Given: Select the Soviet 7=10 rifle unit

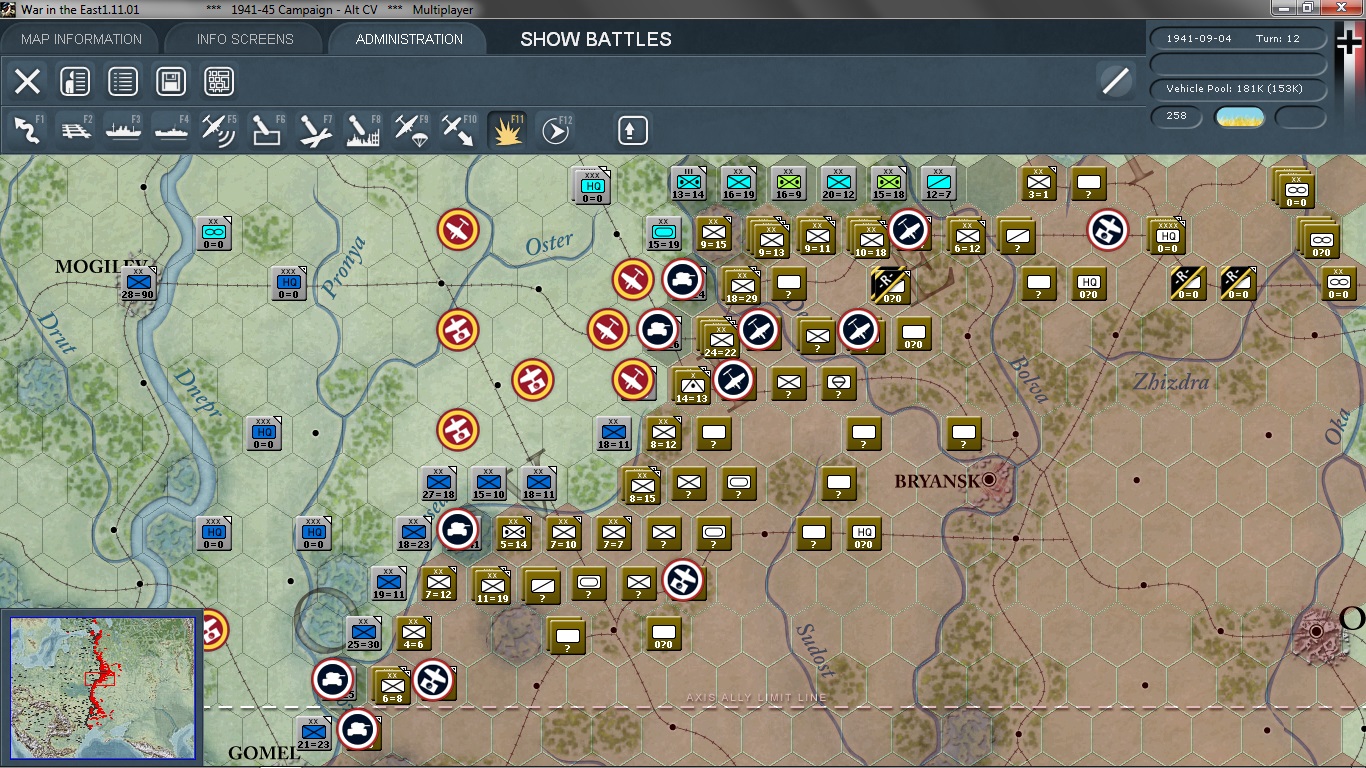Looking at the screenshot, I should pos(563,534).
